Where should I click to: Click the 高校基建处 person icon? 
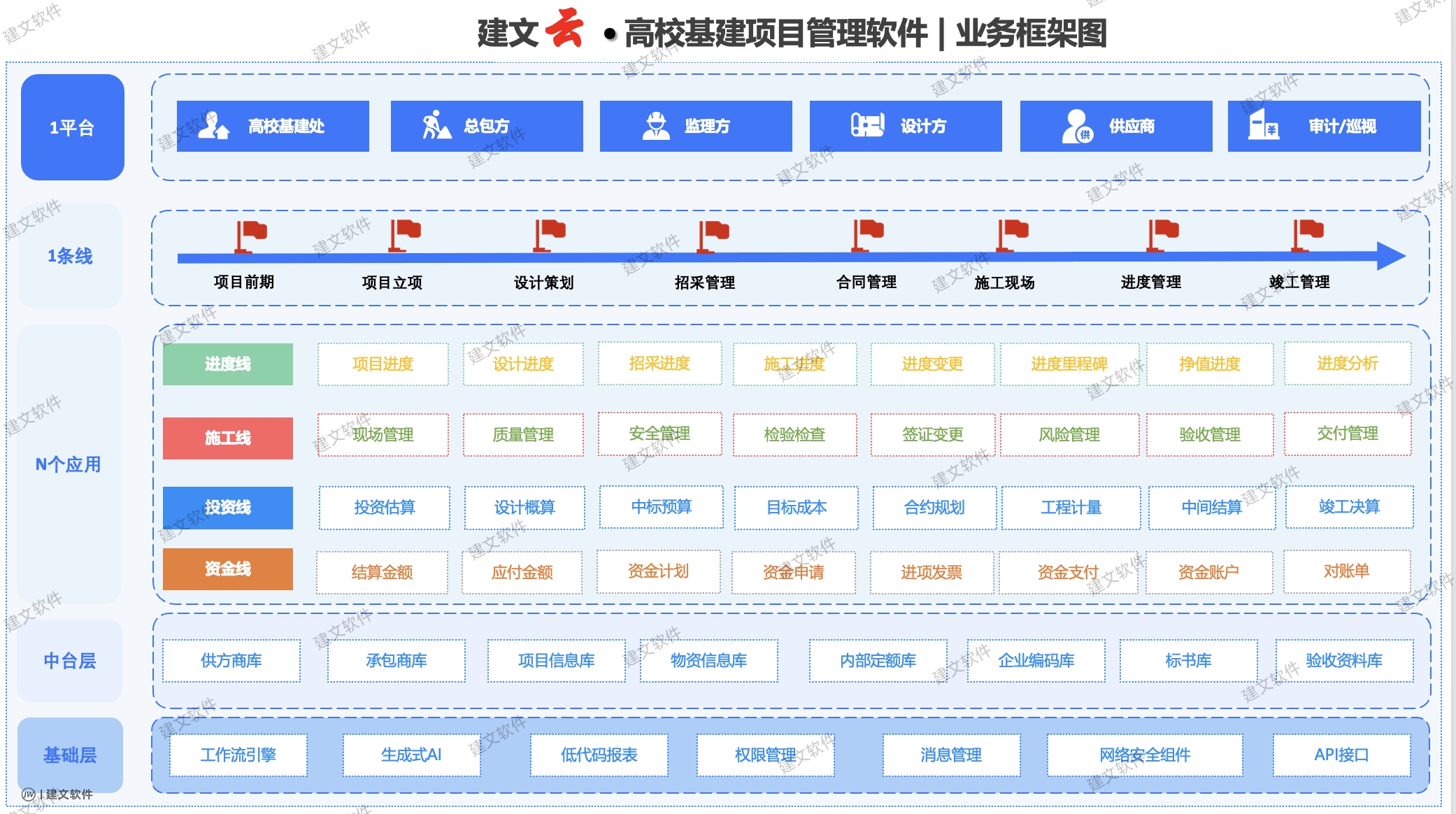coord(213,126)
